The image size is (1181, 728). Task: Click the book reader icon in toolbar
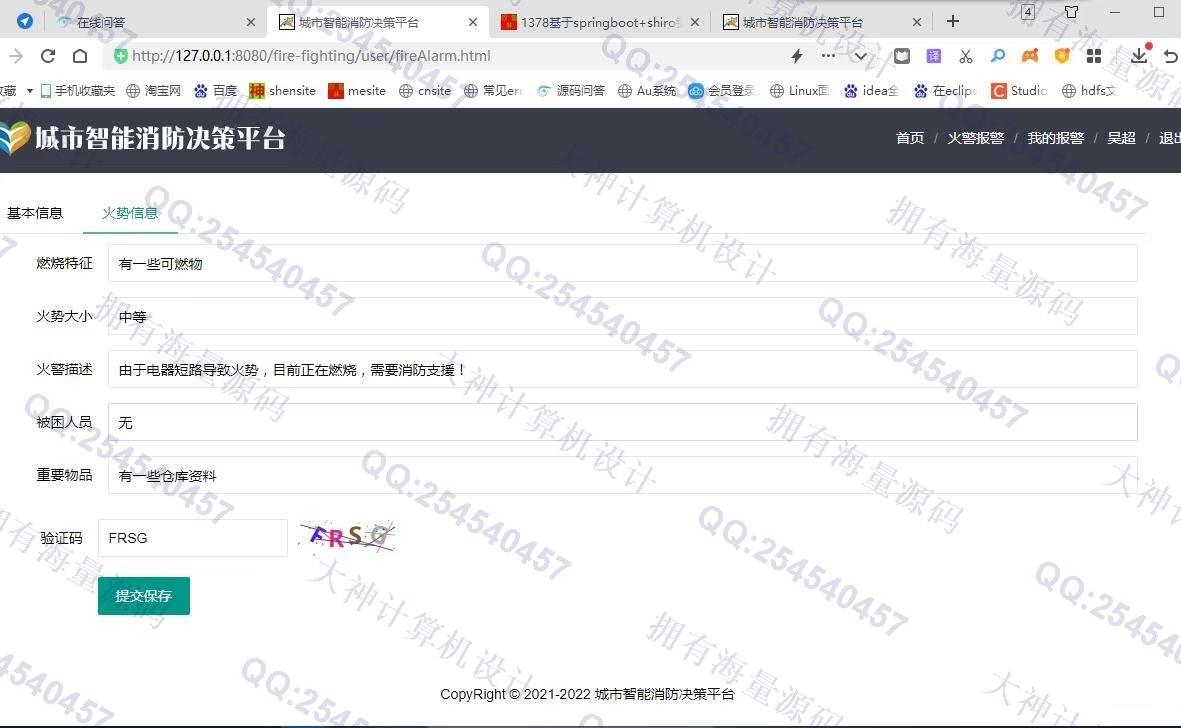pos(902,56)
